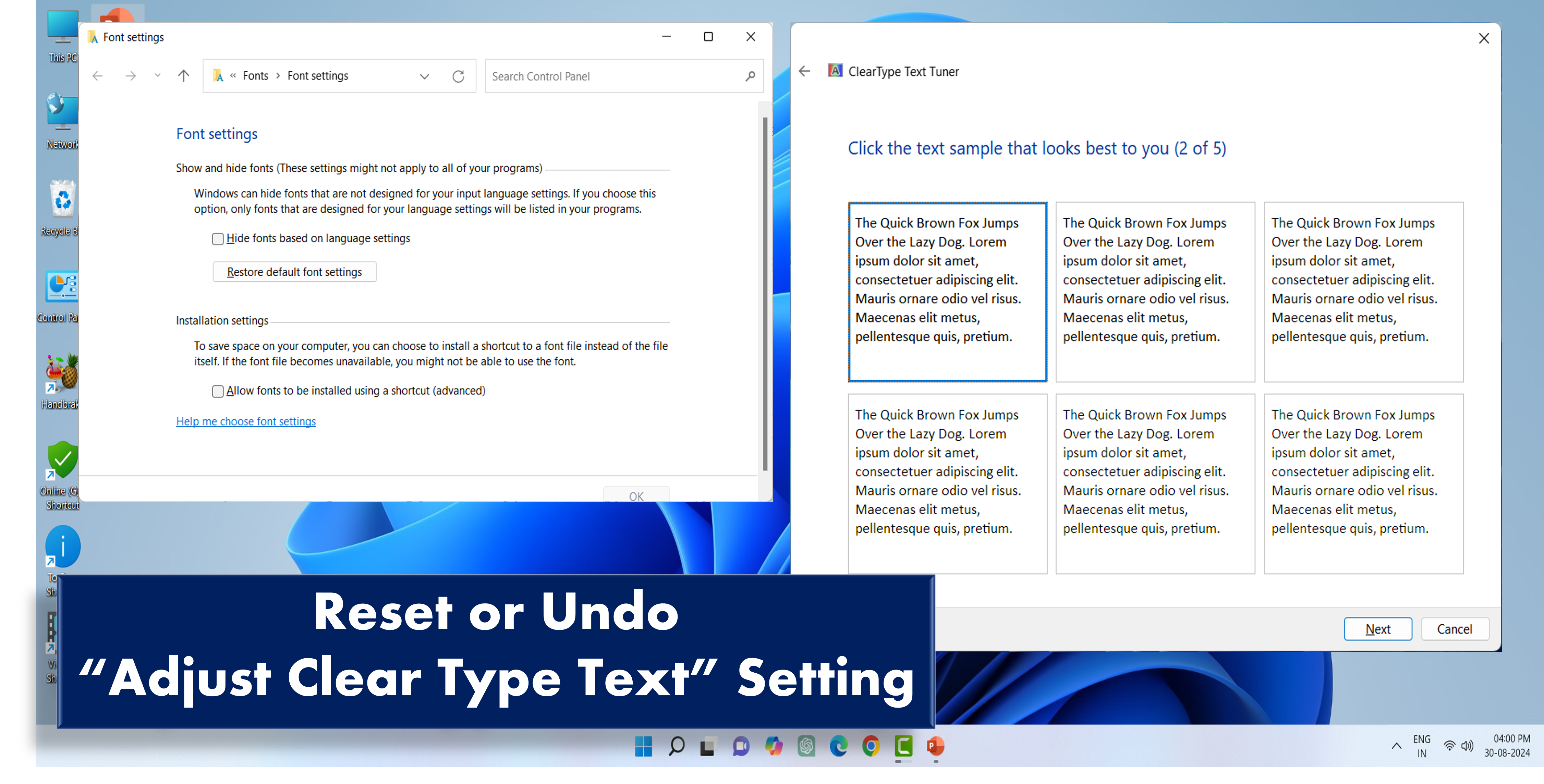Enable Hide fonts based on language settings

[218, 238]
